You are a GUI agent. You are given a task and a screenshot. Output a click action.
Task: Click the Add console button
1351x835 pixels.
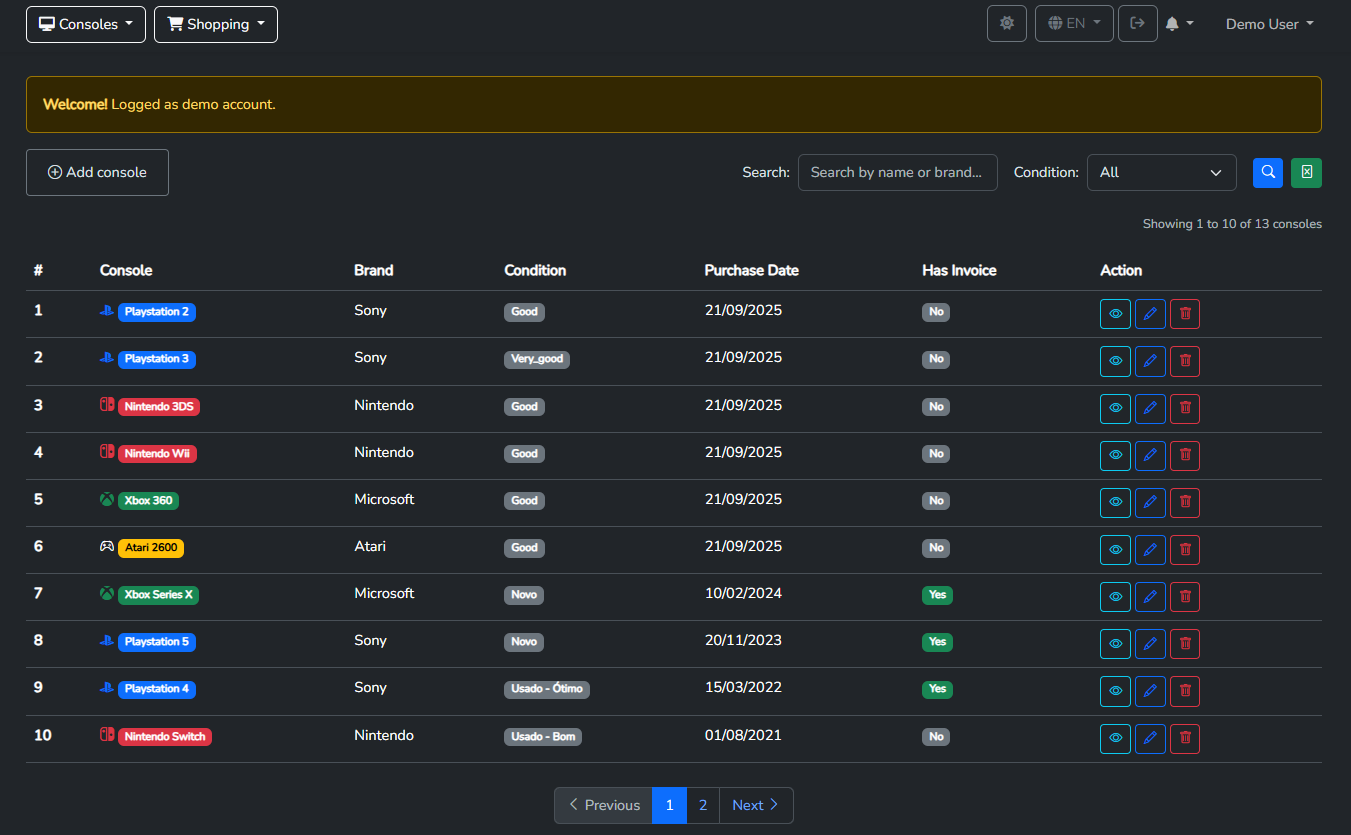pyautogui.click(x=97, y=172)
